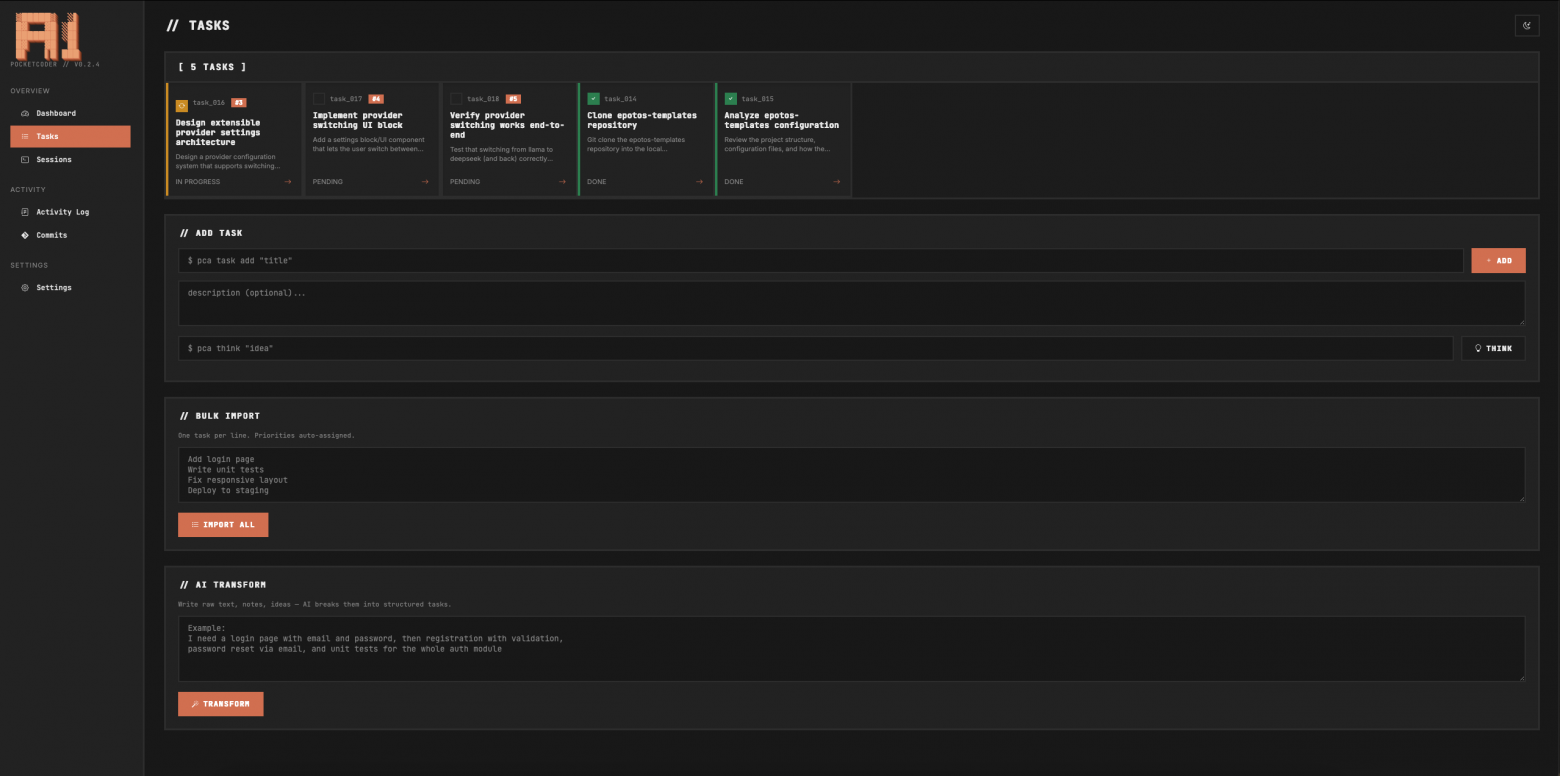Click the task_015 ID label
The height and width of the screenshot is (776, 1560).
point(757,99)
